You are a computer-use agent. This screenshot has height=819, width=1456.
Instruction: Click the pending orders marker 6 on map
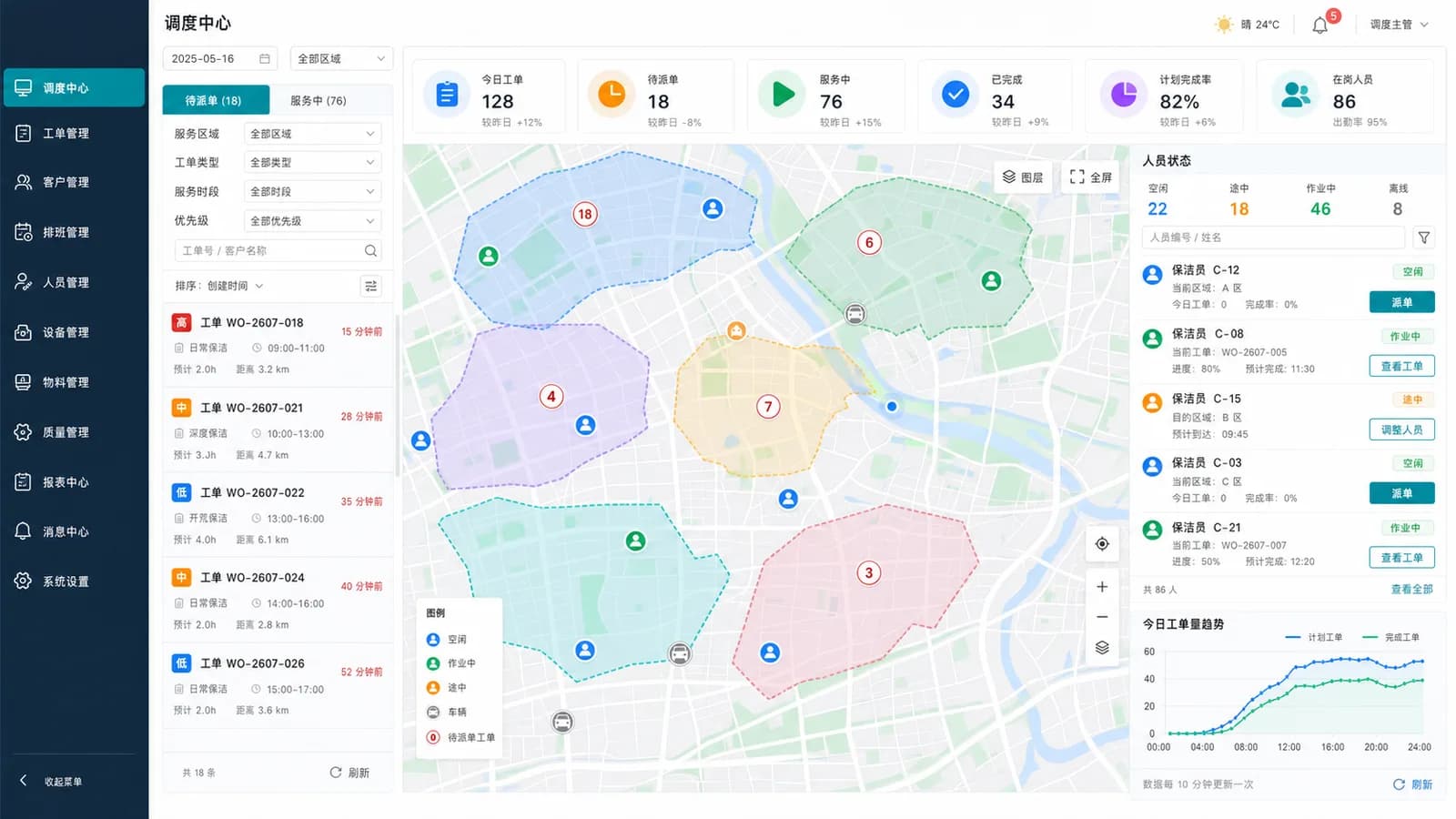point(869,242)
